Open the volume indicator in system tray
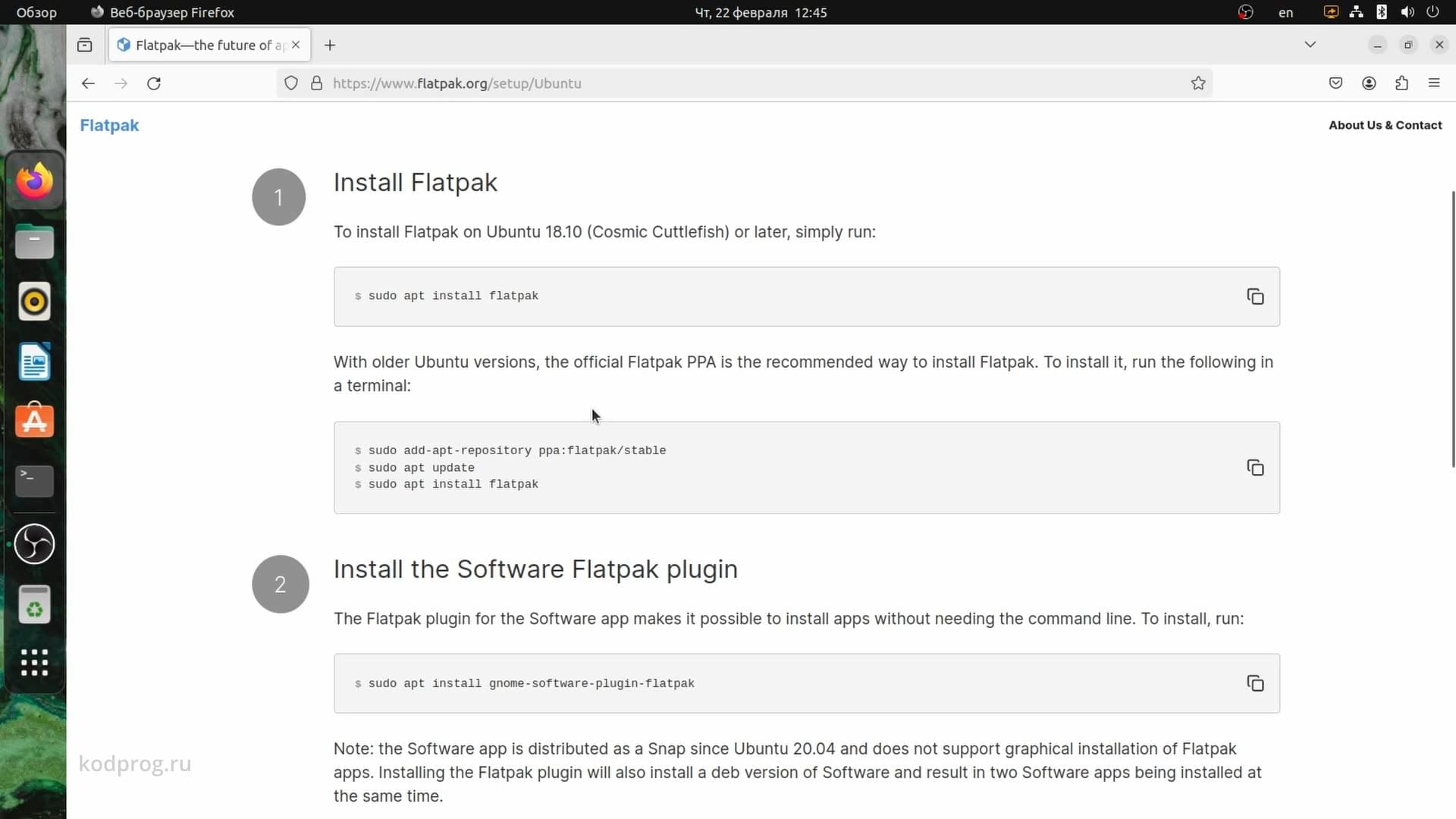The width and height of the screenshot is (1456, 819). coord(1407,12)
